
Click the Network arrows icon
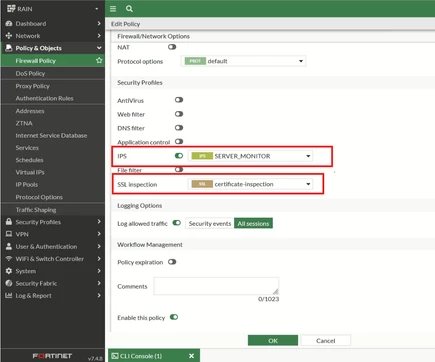(9, 36)
